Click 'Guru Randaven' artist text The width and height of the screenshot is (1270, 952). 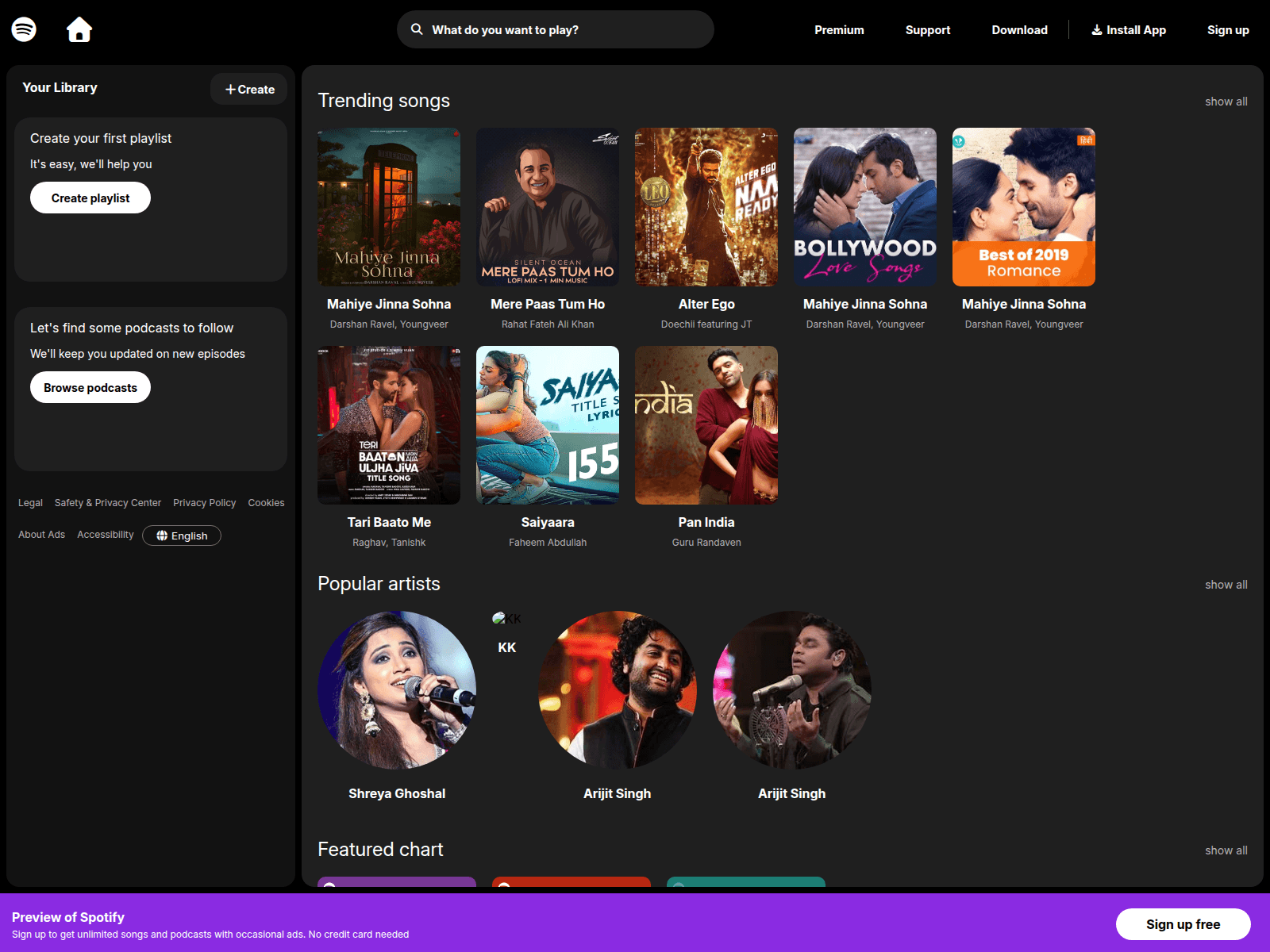pos(706,543)
